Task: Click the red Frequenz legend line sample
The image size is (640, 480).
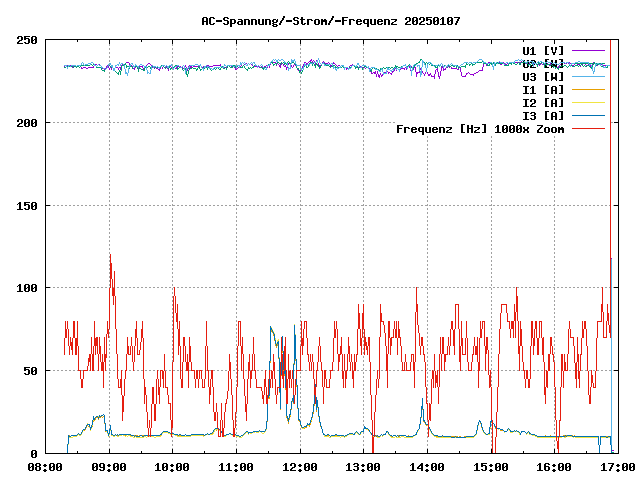Action: (x=589, y=128)
